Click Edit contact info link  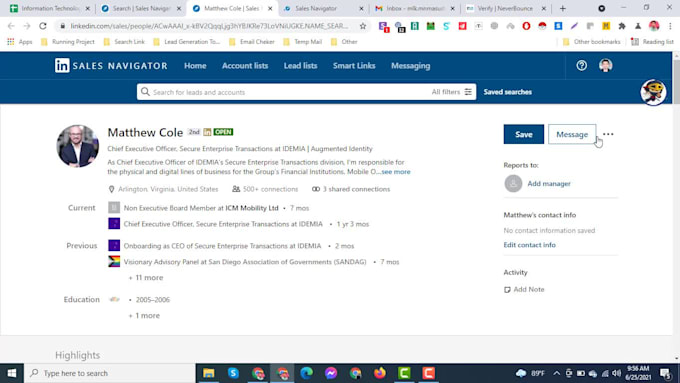(530, 245)
